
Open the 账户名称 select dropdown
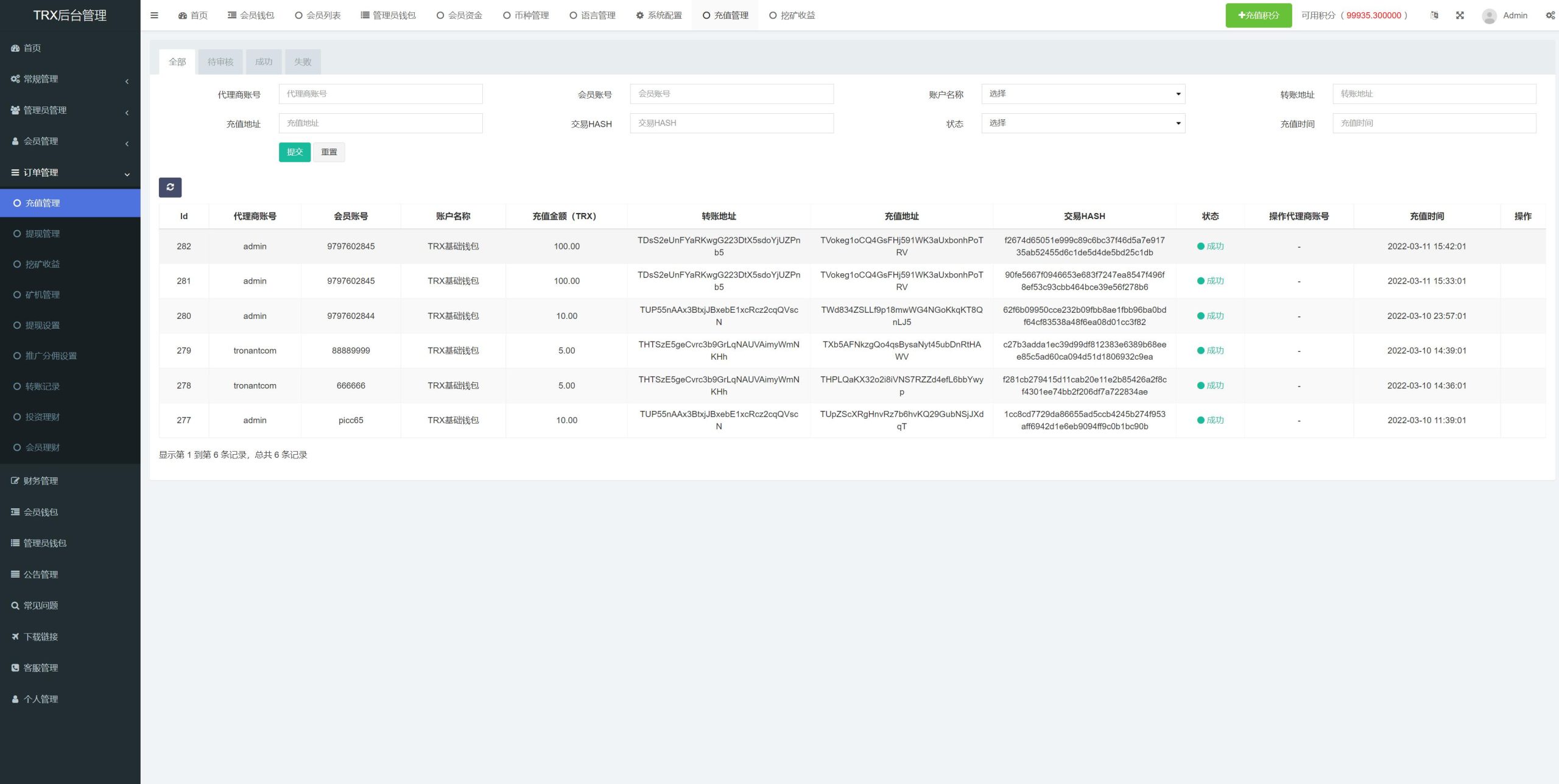(x=1083, y=94)
